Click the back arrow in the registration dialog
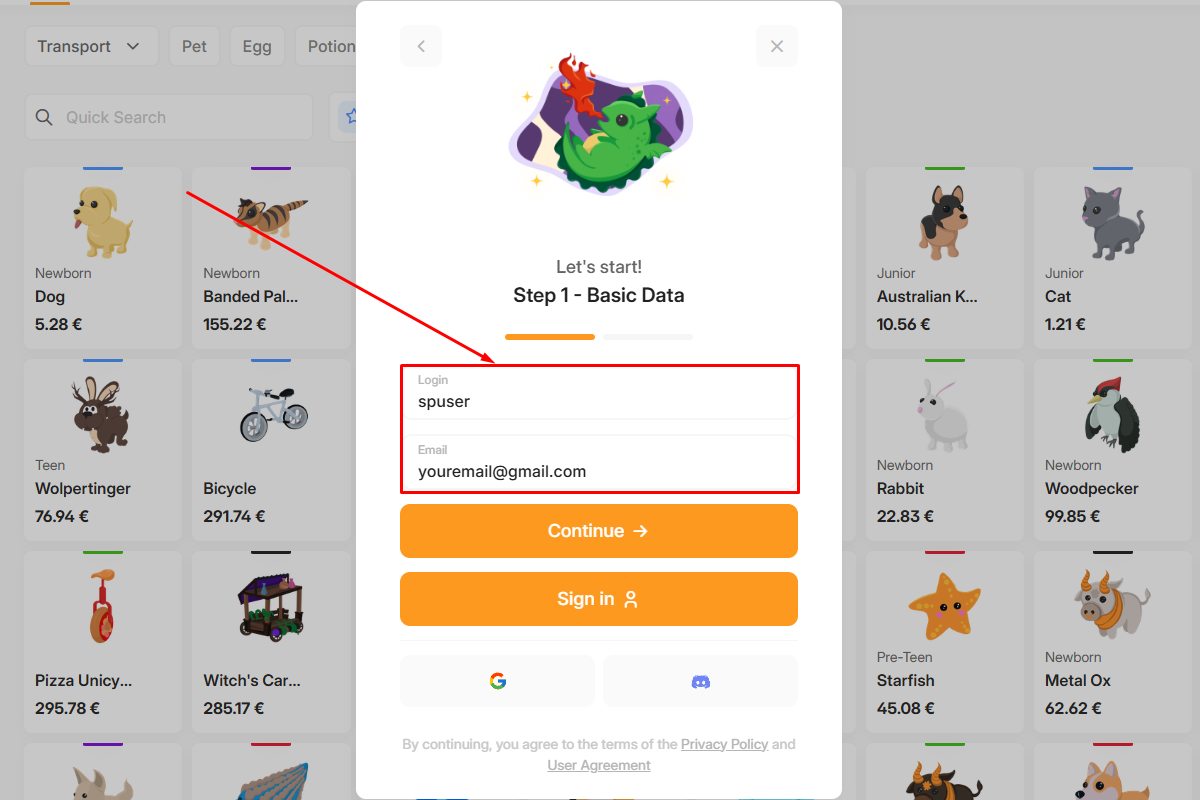 click(x=421, y=46)
